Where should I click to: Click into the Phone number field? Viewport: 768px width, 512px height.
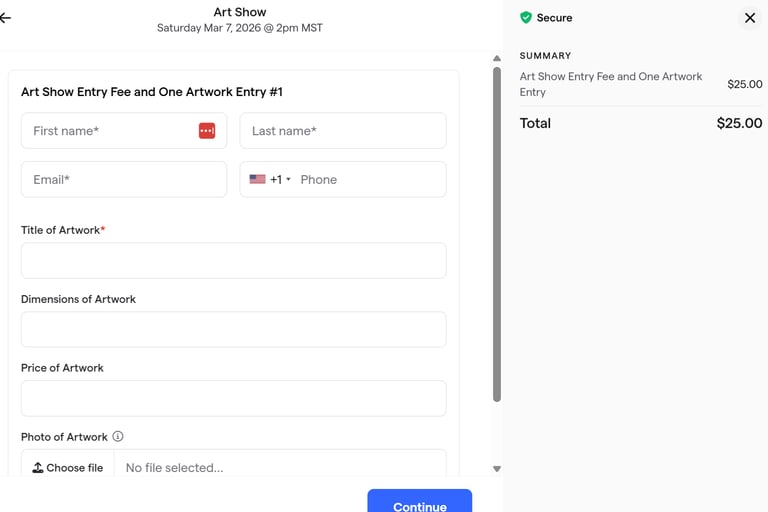368,180
